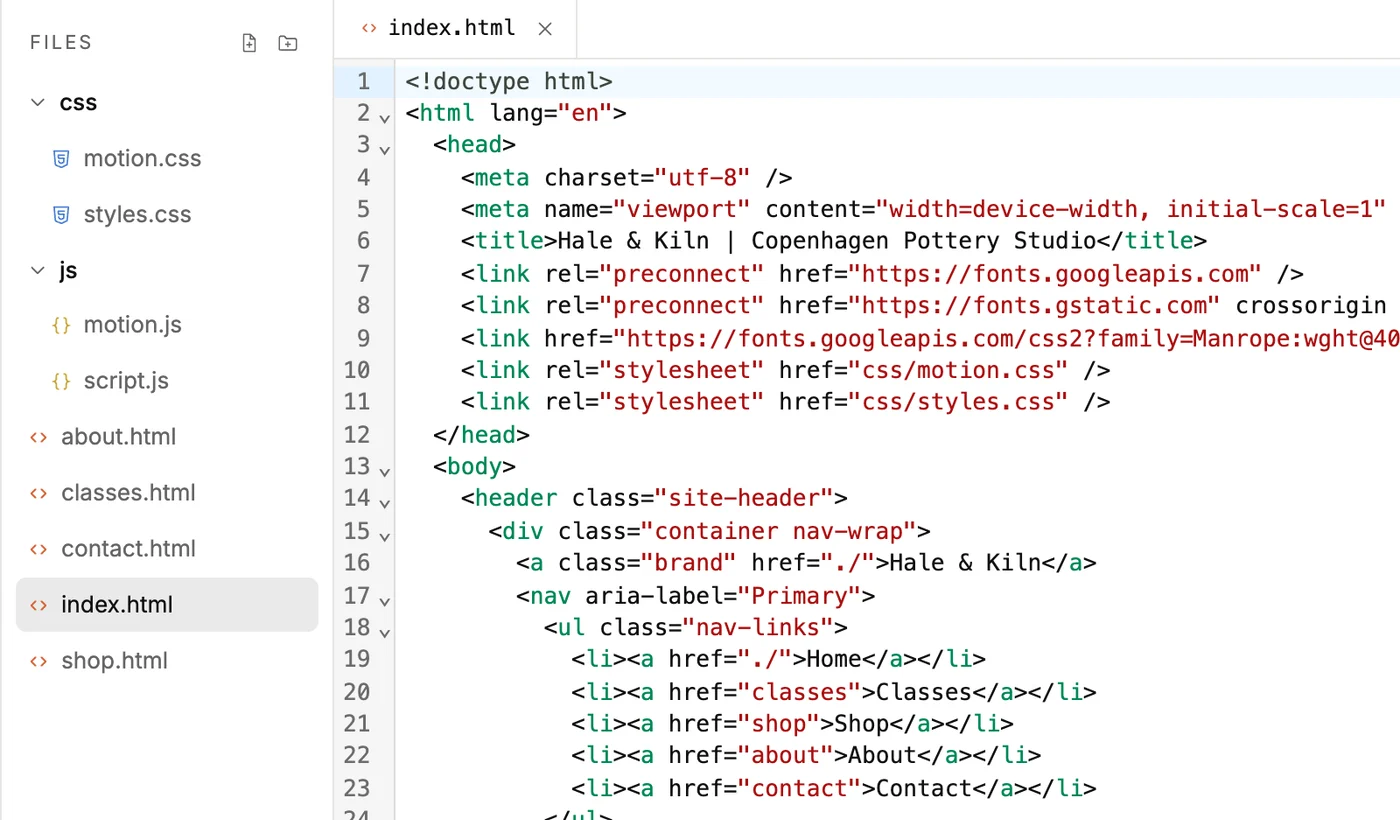Click the new file icon in Files header

pos(250,43)
